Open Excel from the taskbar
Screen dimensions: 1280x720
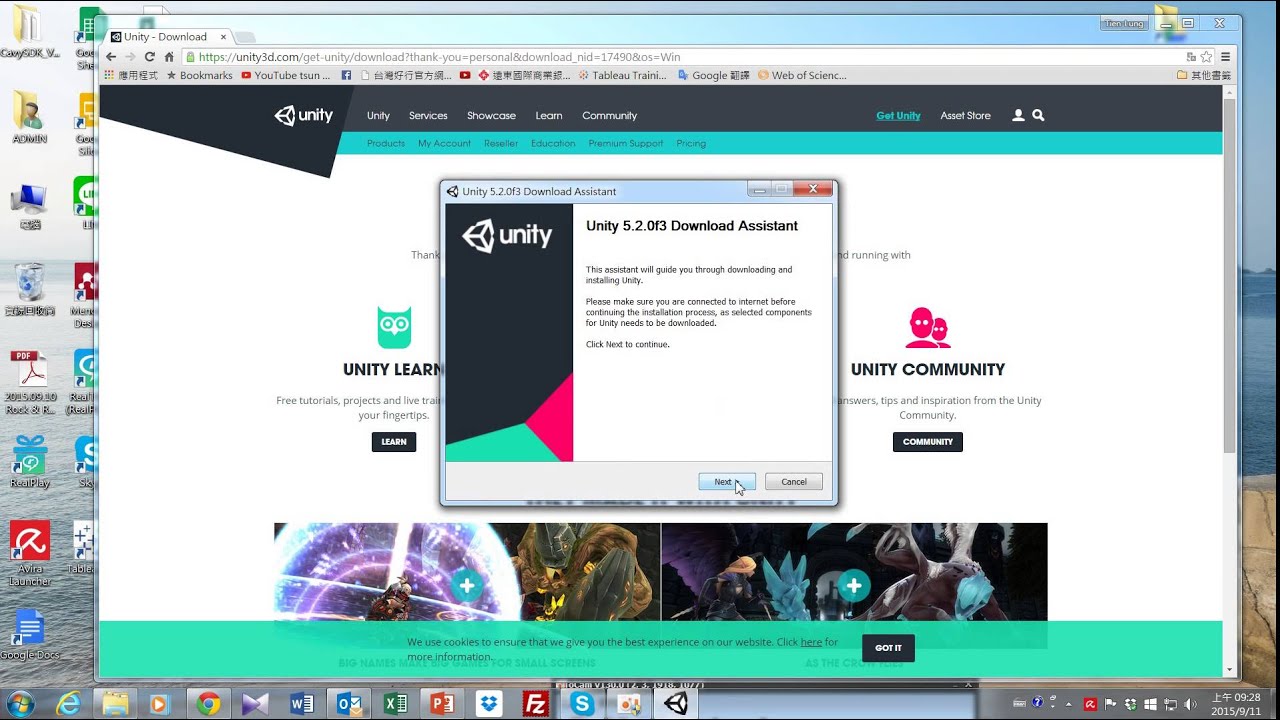tap(396, 704)
